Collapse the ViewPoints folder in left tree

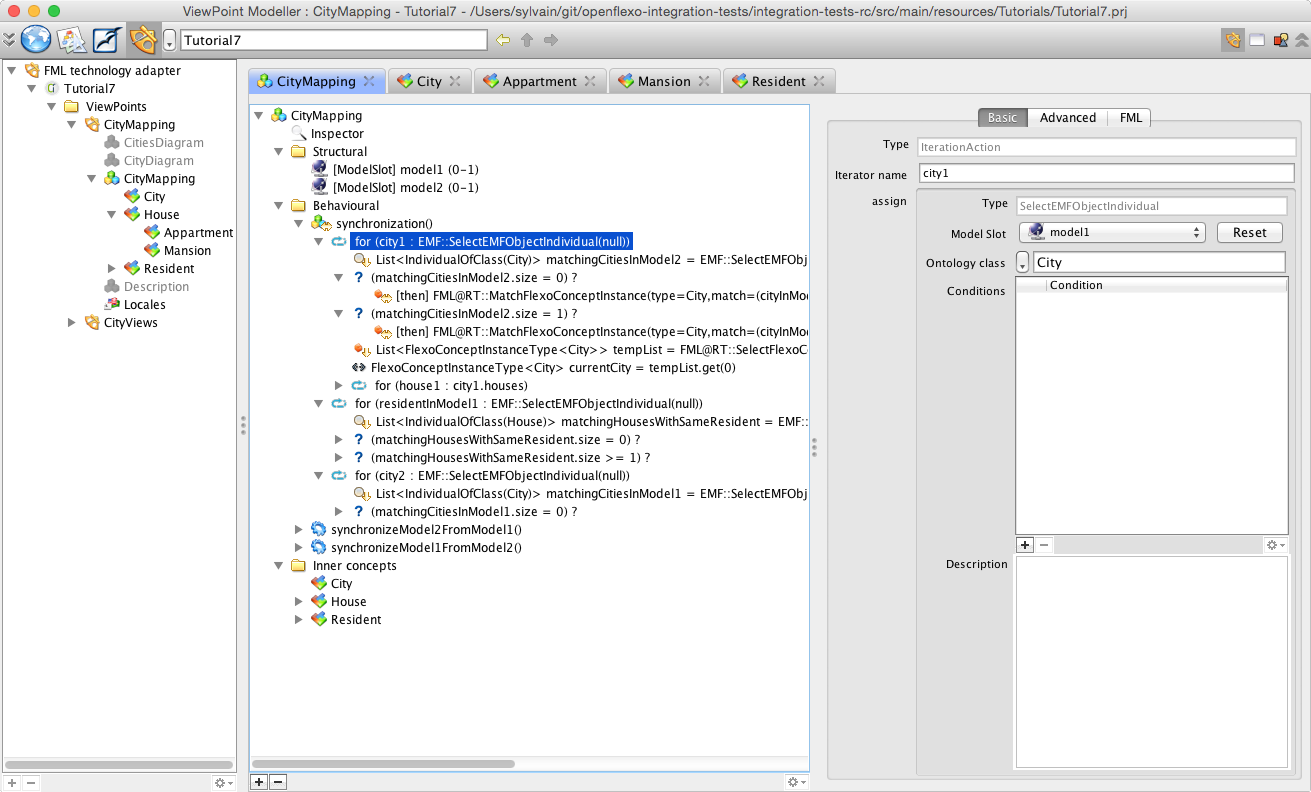pyautogui.click(x=51, y=107)
